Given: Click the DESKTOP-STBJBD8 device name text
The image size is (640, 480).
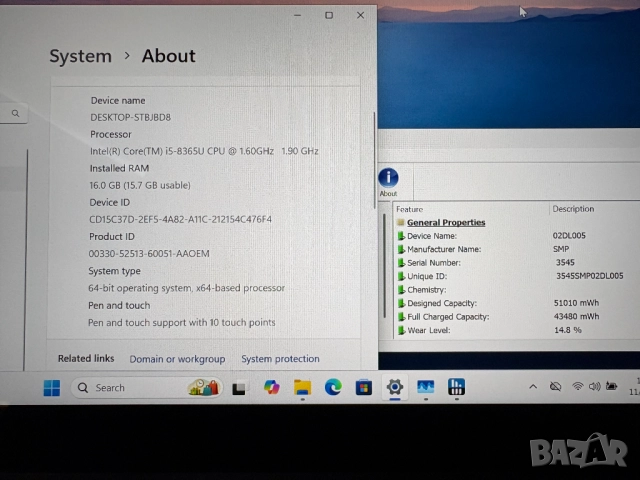Looking at the screenshot, I should click(131, 118).
